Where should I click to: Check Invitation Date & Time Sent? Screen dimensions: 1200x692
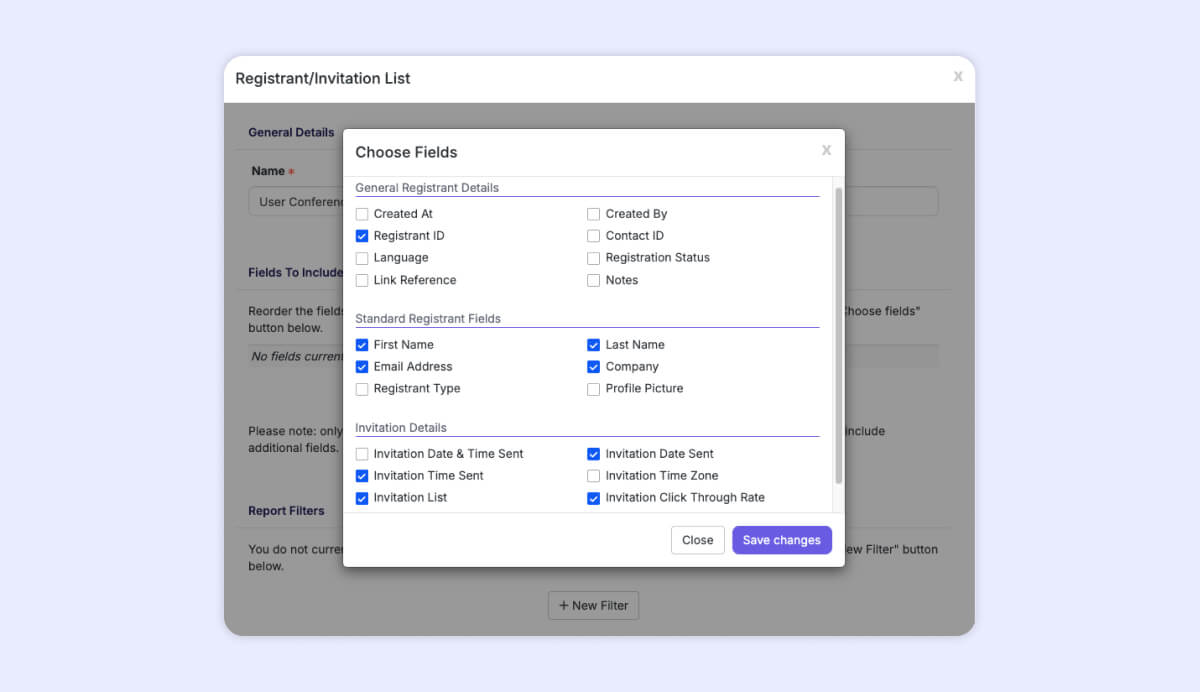(x=362, y=454)
